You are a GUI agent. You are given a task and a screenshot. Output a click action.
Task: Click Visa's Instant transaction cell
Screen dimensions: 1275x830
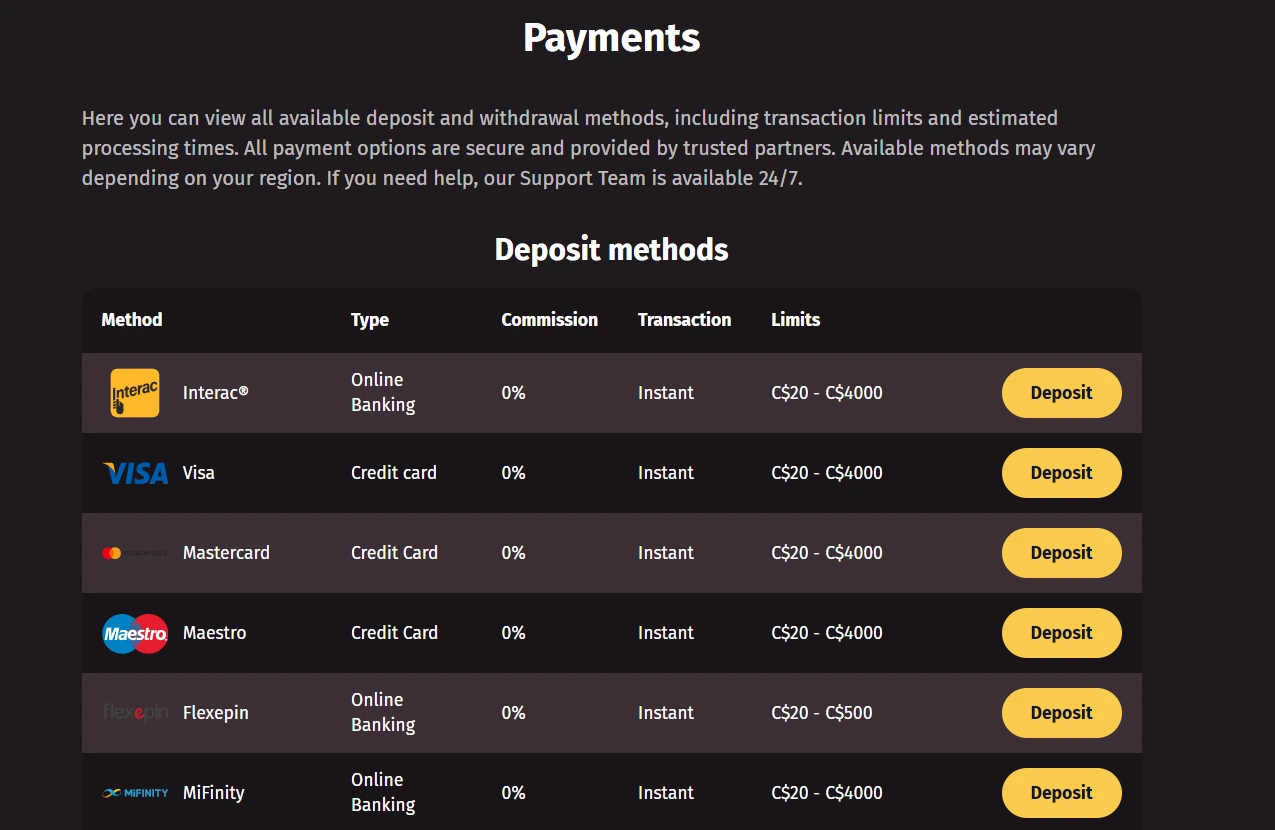tap(666, 473)
